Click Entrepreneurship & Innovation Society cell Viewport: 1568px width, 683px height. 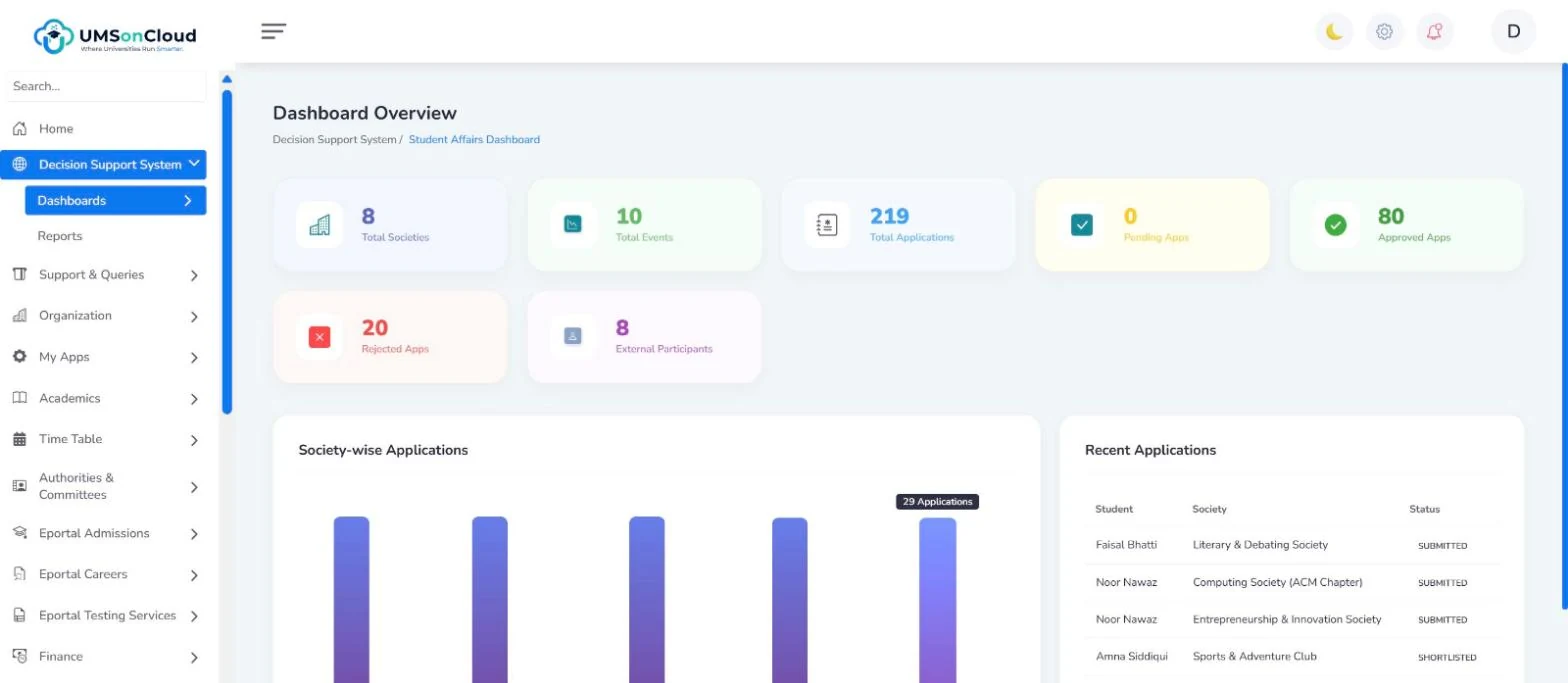[x=1287, y=619]
